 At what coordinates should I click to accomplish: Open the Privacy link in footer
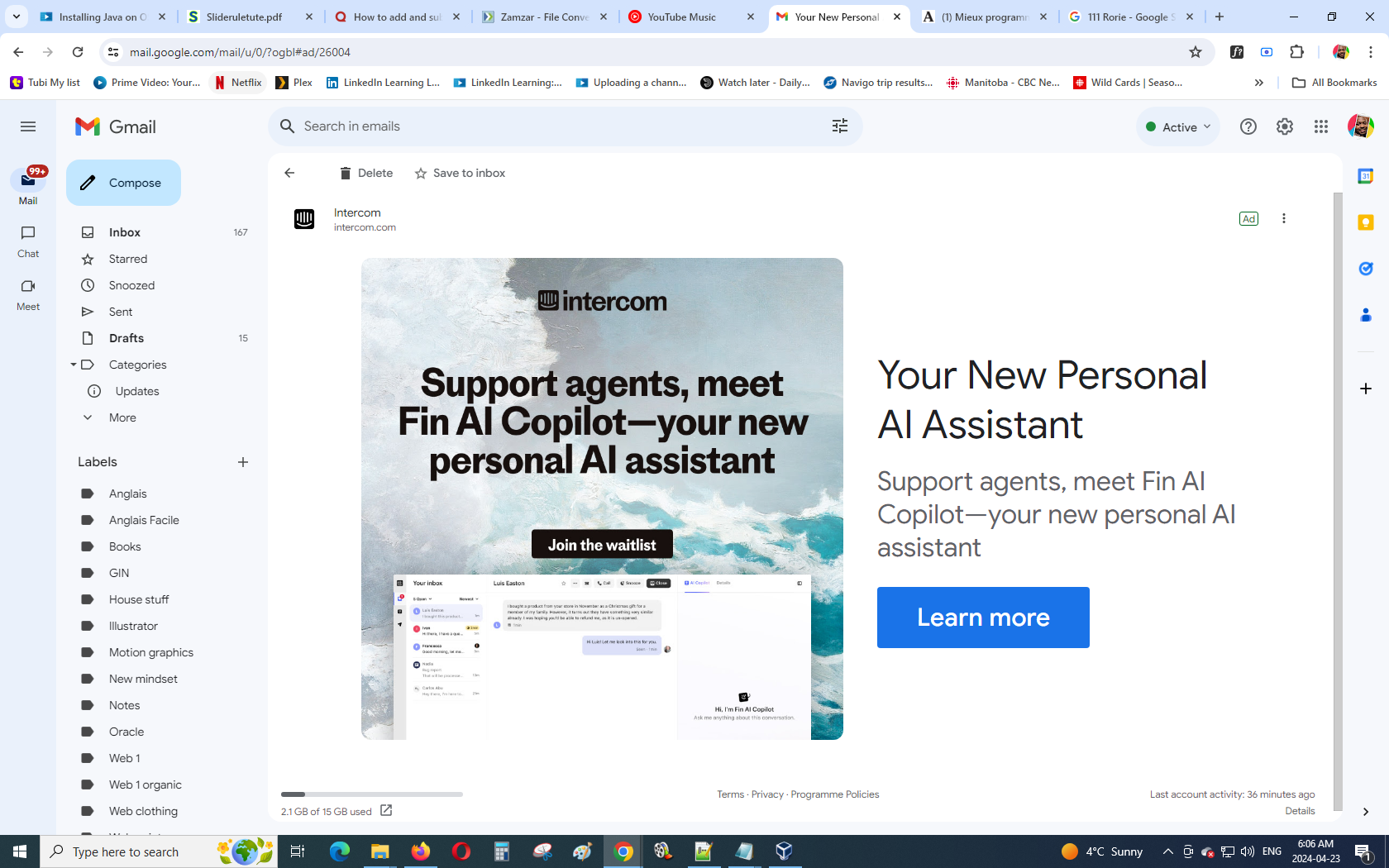tap(767, 794)
